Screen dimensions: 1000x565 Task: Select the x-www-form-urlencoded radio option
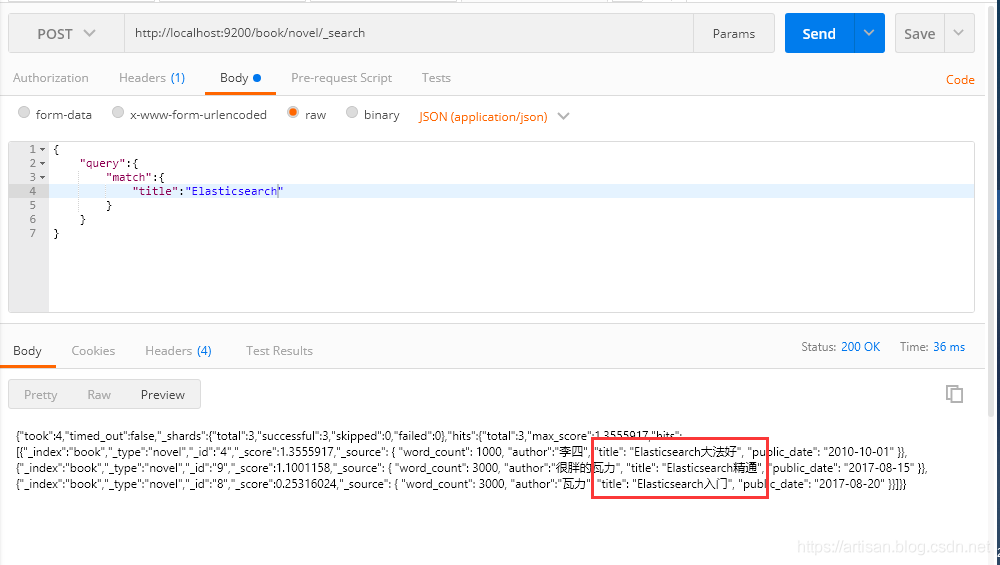point(118,114)
